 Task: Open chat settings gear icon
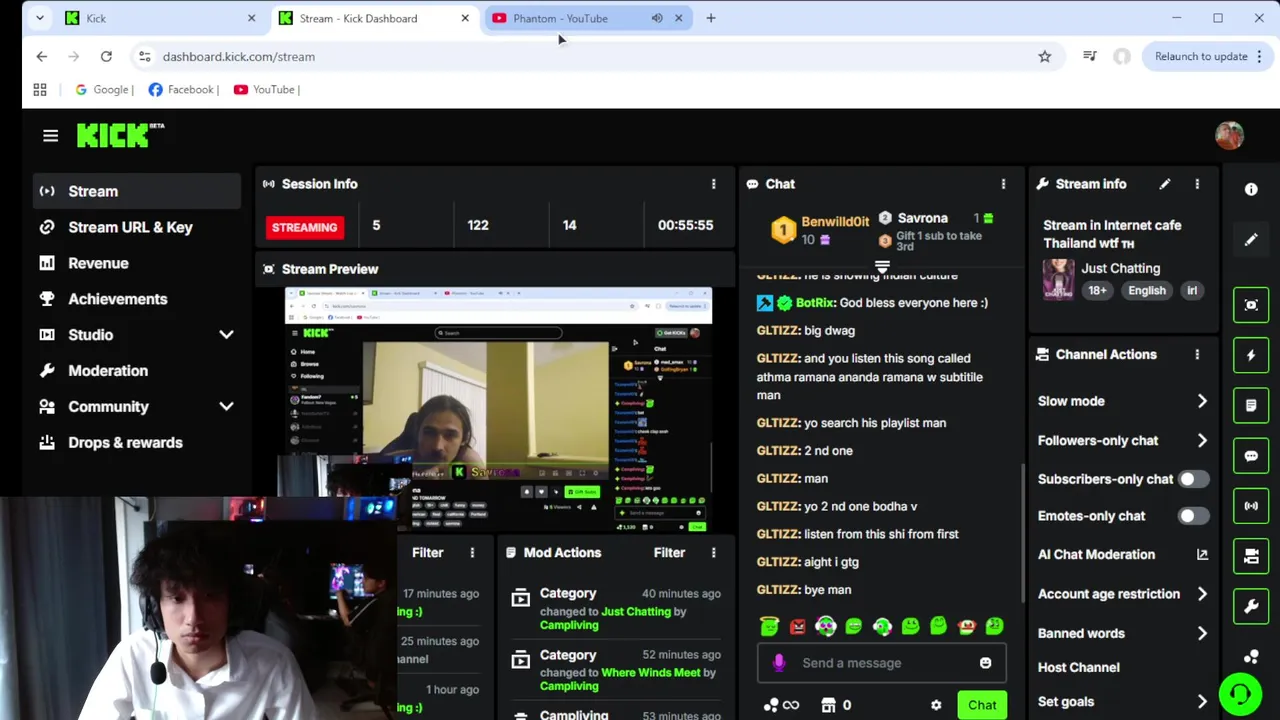(x=936, y=705)
